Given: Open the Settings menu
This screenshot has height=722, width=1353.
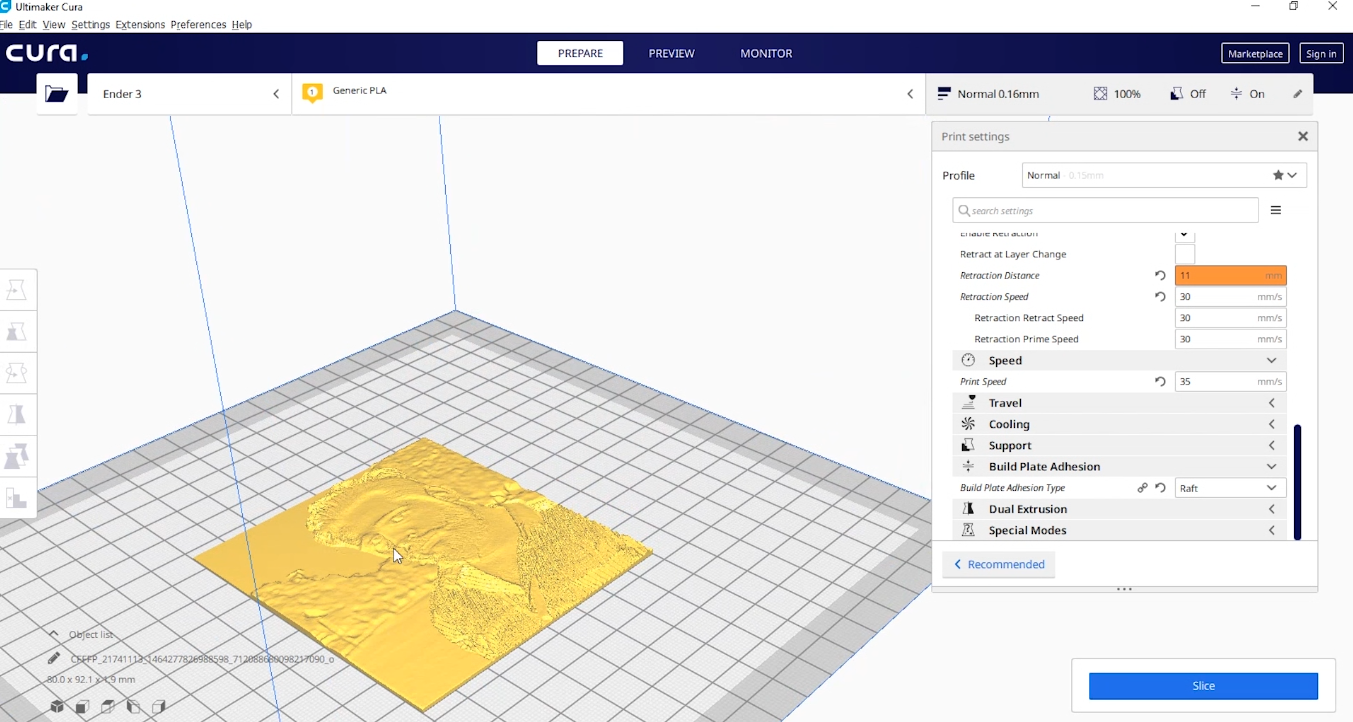Looking at the screenshot, I should (x=90, y=24).
